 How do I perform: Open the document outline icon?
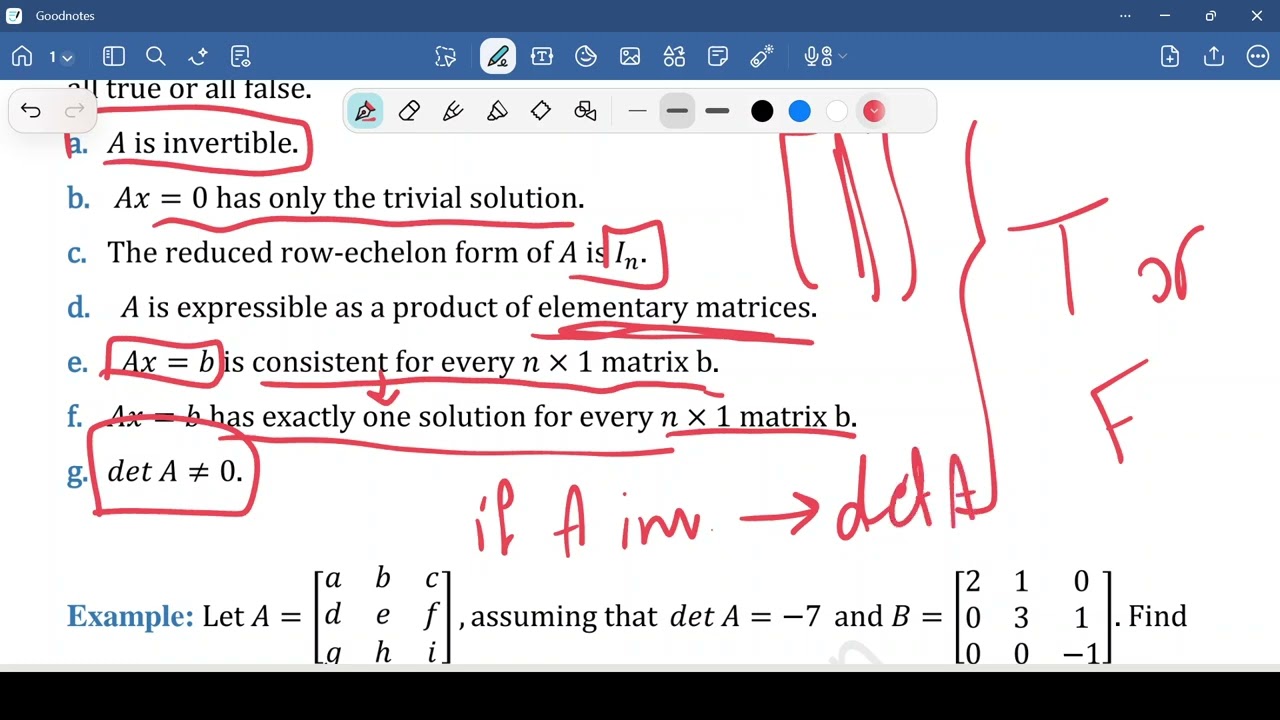pyautogui.click(x=240, y=57)
